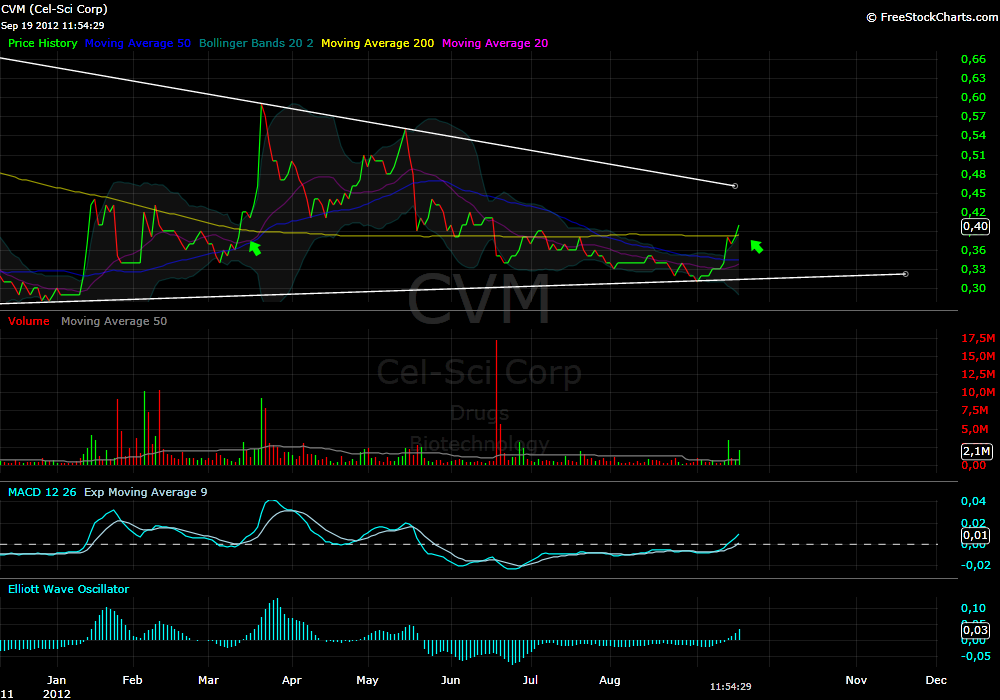Toggle the blue Moving Average 50 legend

point(139,43)
